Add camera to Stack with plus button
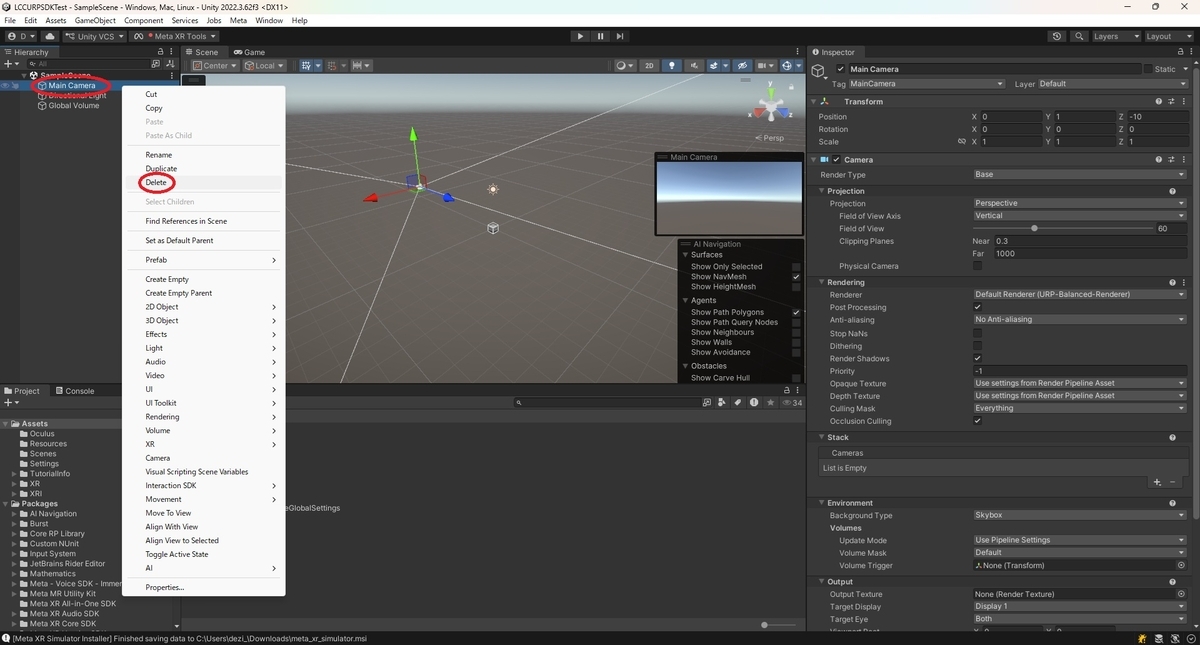The width and height of the screenshot is (1200, 645). point(1157,482)
